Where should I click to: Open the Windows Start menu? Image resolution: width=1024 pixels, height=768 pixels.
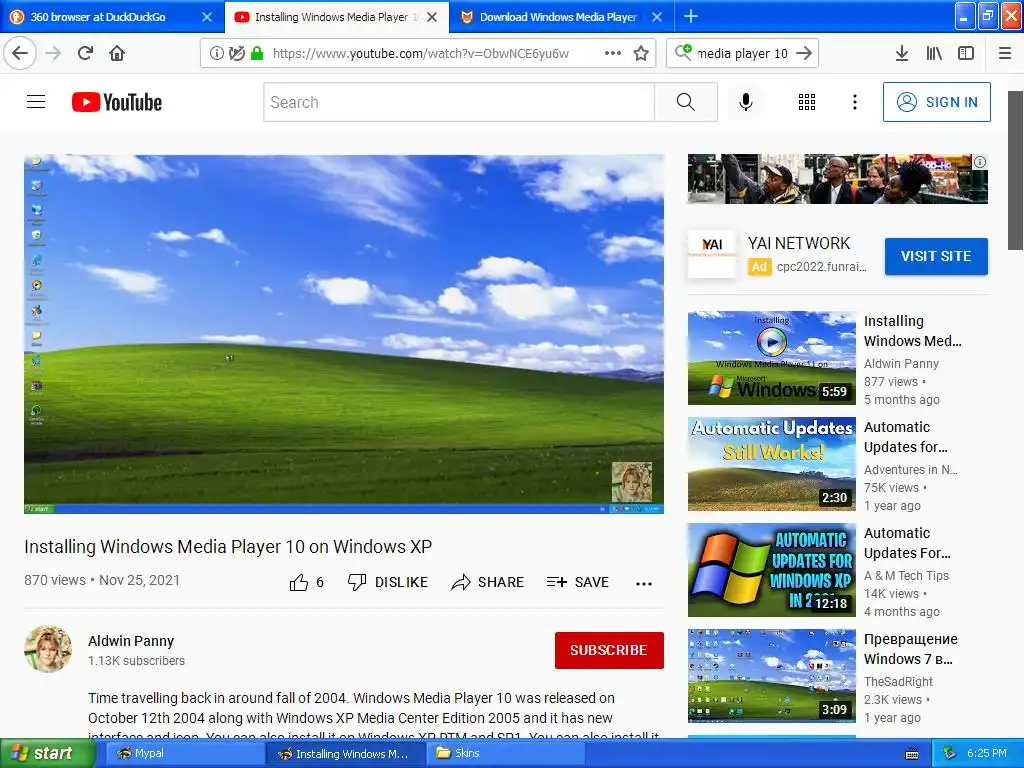coord(47,753)
